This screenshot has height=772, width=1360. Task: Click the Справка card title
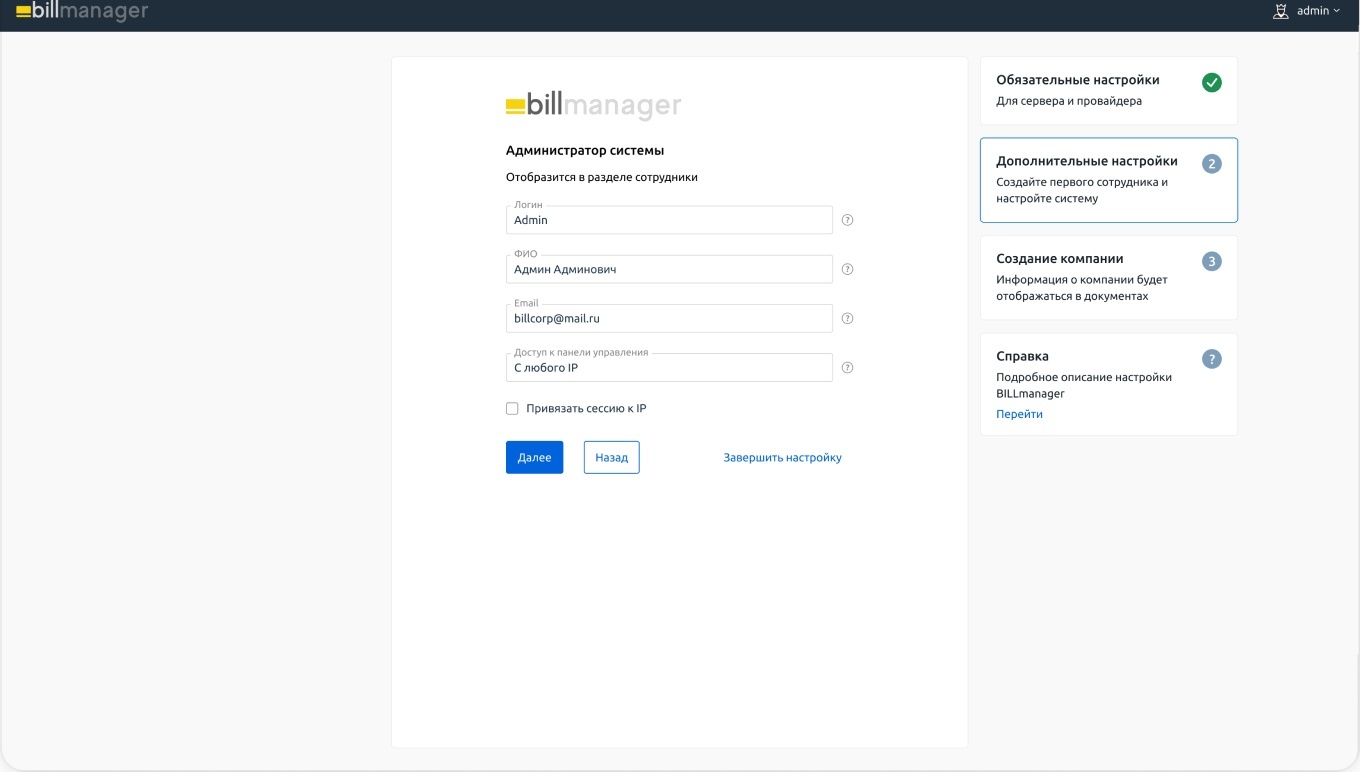[x=1022, y=356]
